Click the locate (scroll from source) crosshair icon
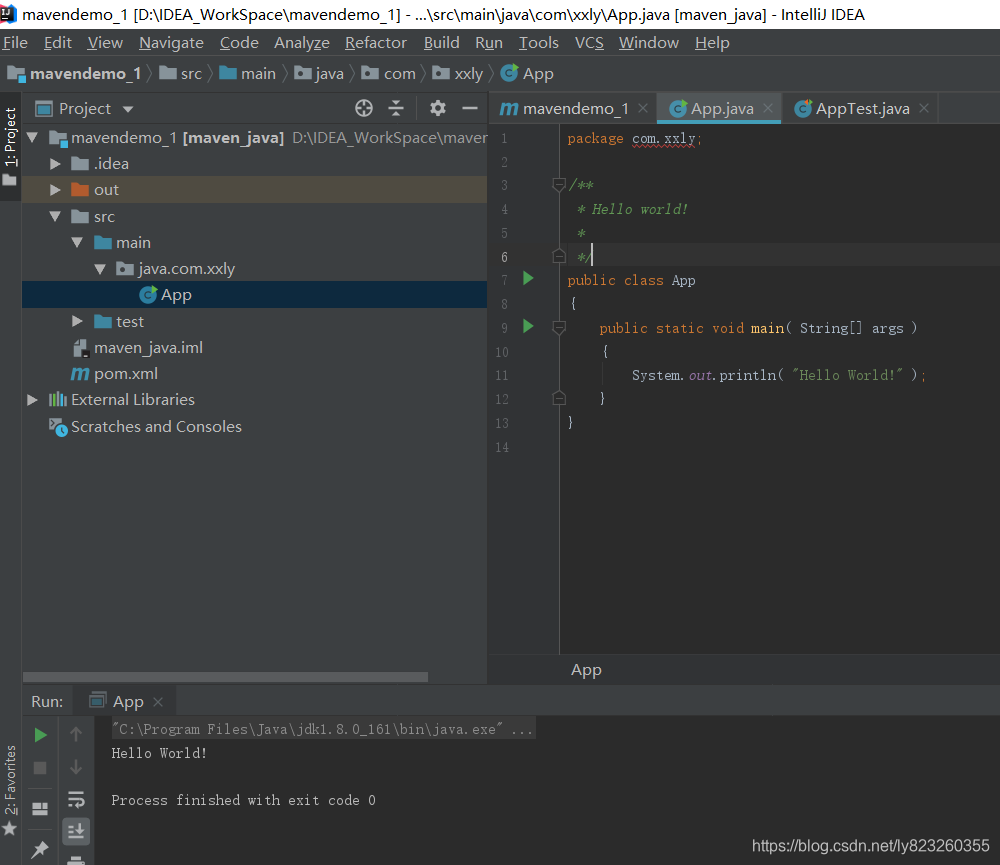The height and width of the screenshot is (865, 1000). point(364,108)
